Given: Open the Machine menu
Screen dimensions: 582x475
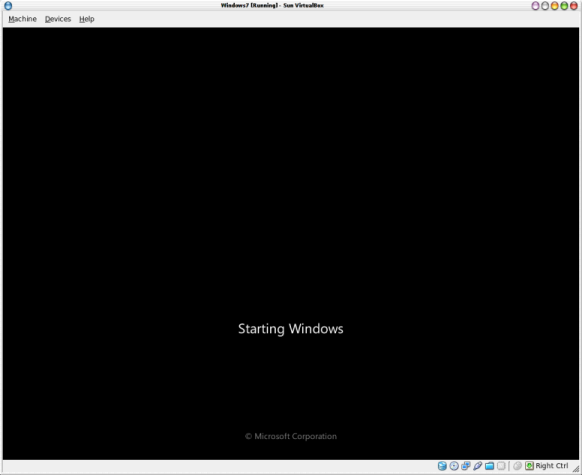Looking at the screenshot, I should (x=22, y=19).
